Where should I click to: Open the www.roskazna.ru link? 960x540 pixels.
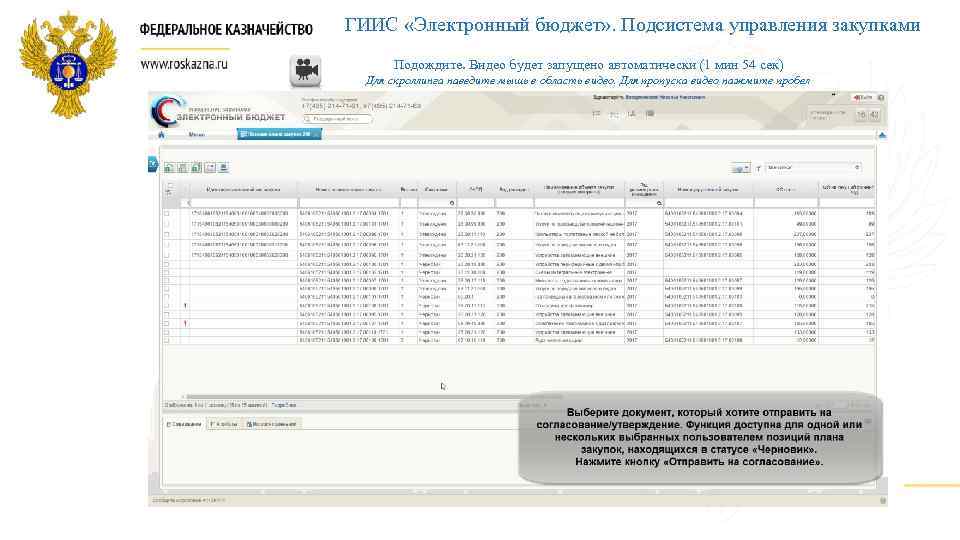pos(184,64)
